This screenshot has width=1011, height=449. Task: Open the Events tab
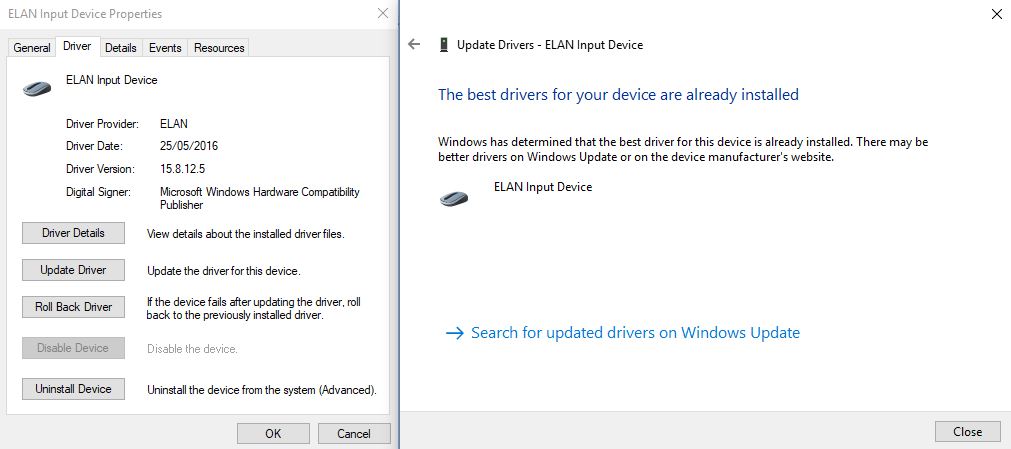(x=165, y=48)
